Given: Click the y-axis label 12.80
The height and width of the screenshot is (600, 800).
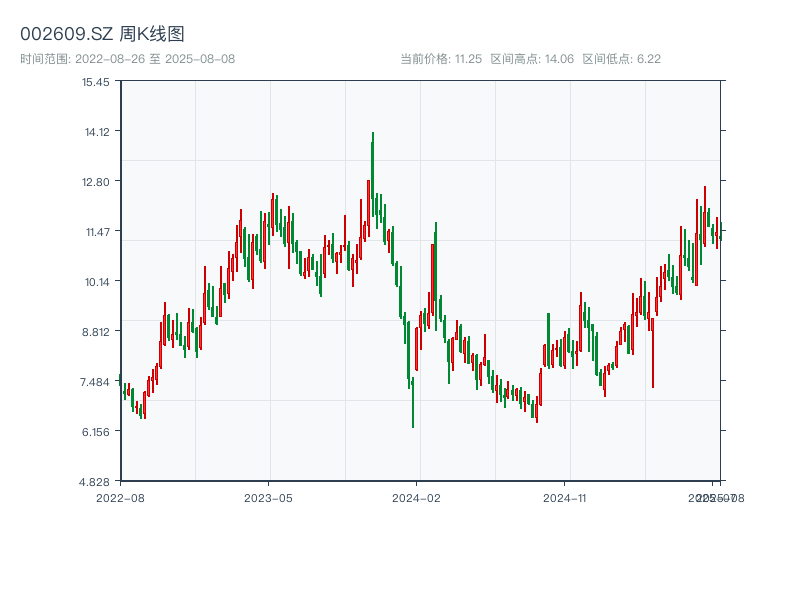Looking at the screenshot, I should coord(95,182).
